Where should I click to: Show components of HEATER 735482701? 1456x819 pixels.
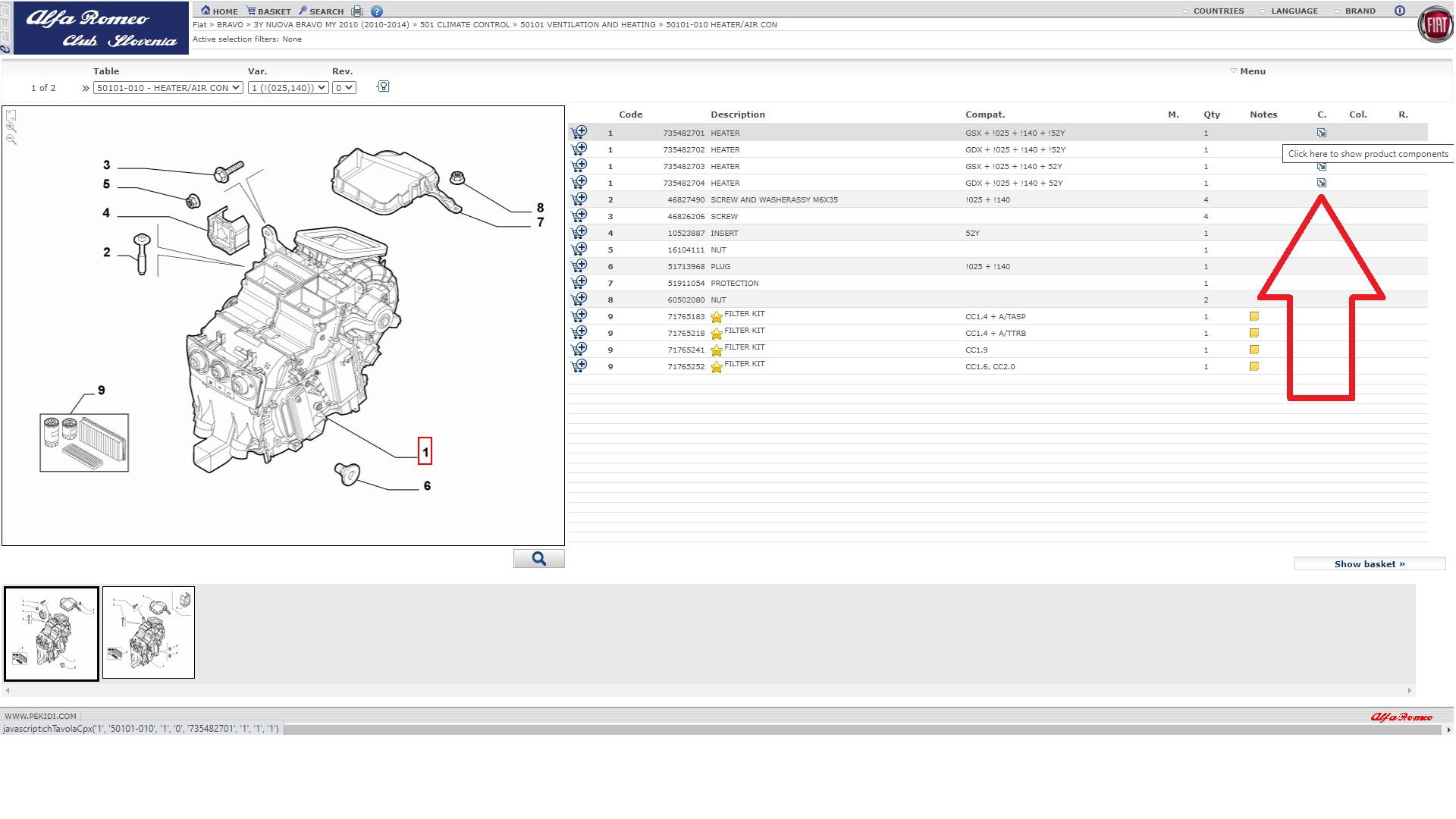point(1322,133)
